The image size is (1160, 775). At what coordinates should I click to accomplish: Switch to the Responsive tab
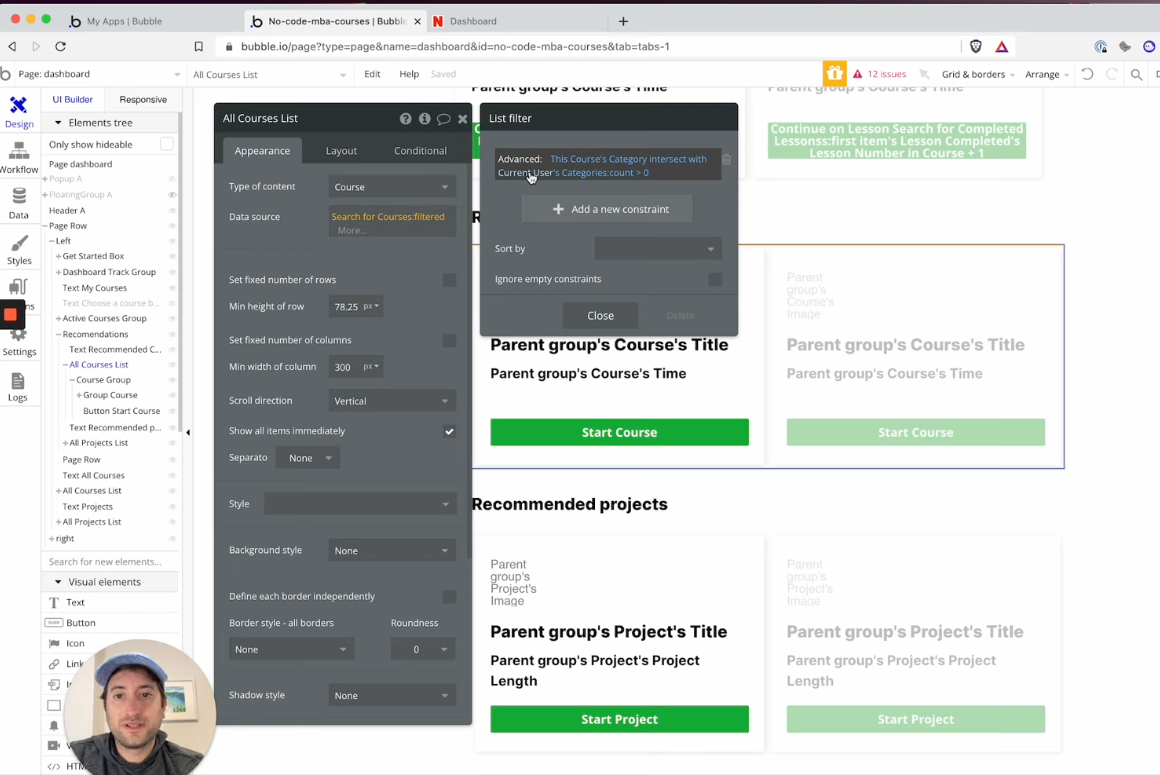click(x=142, y=99)
